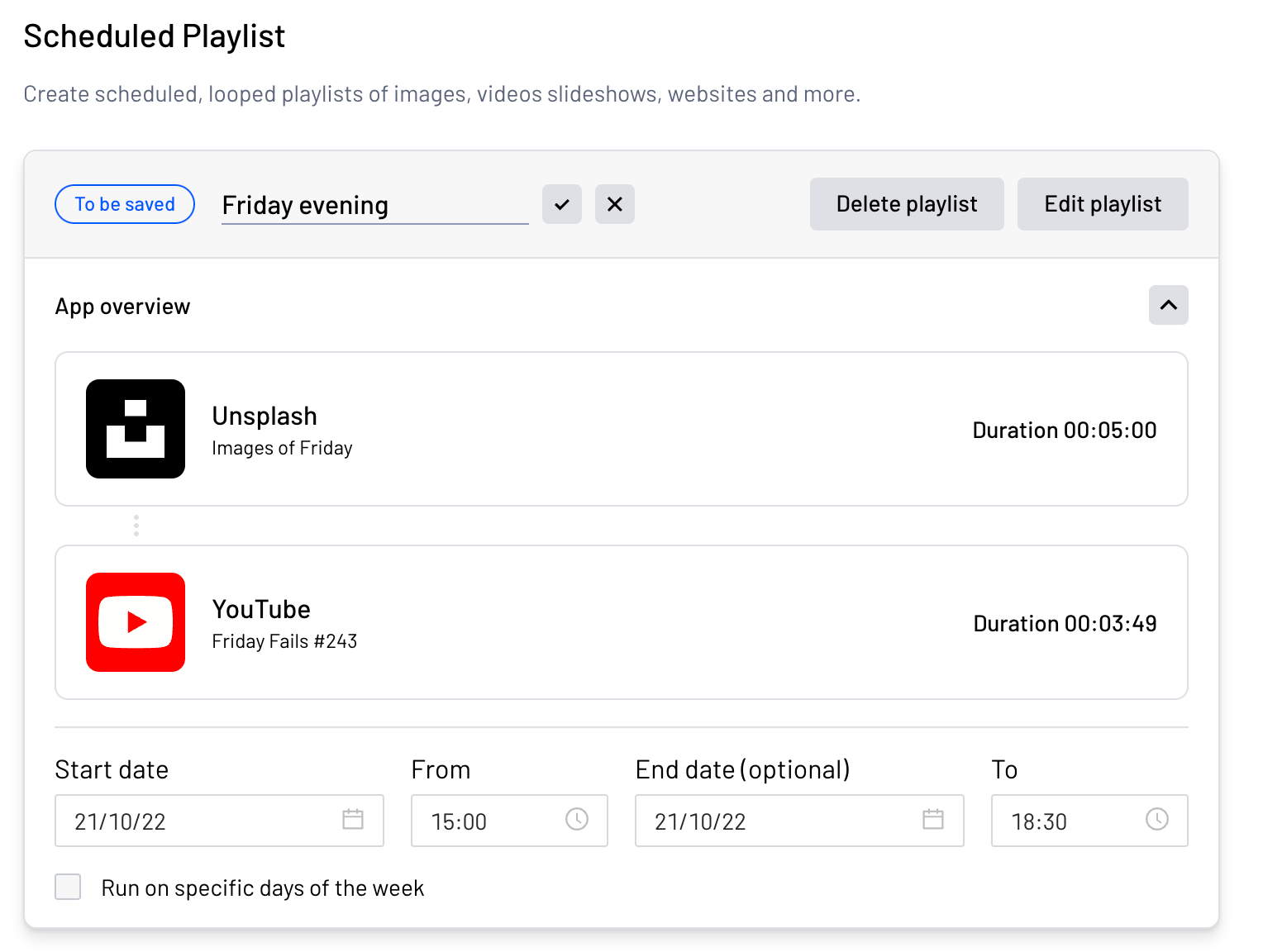Screen dimensions: 1263x952
Task: Grab the drag dots between apps
Action: (x=136, y=526)
